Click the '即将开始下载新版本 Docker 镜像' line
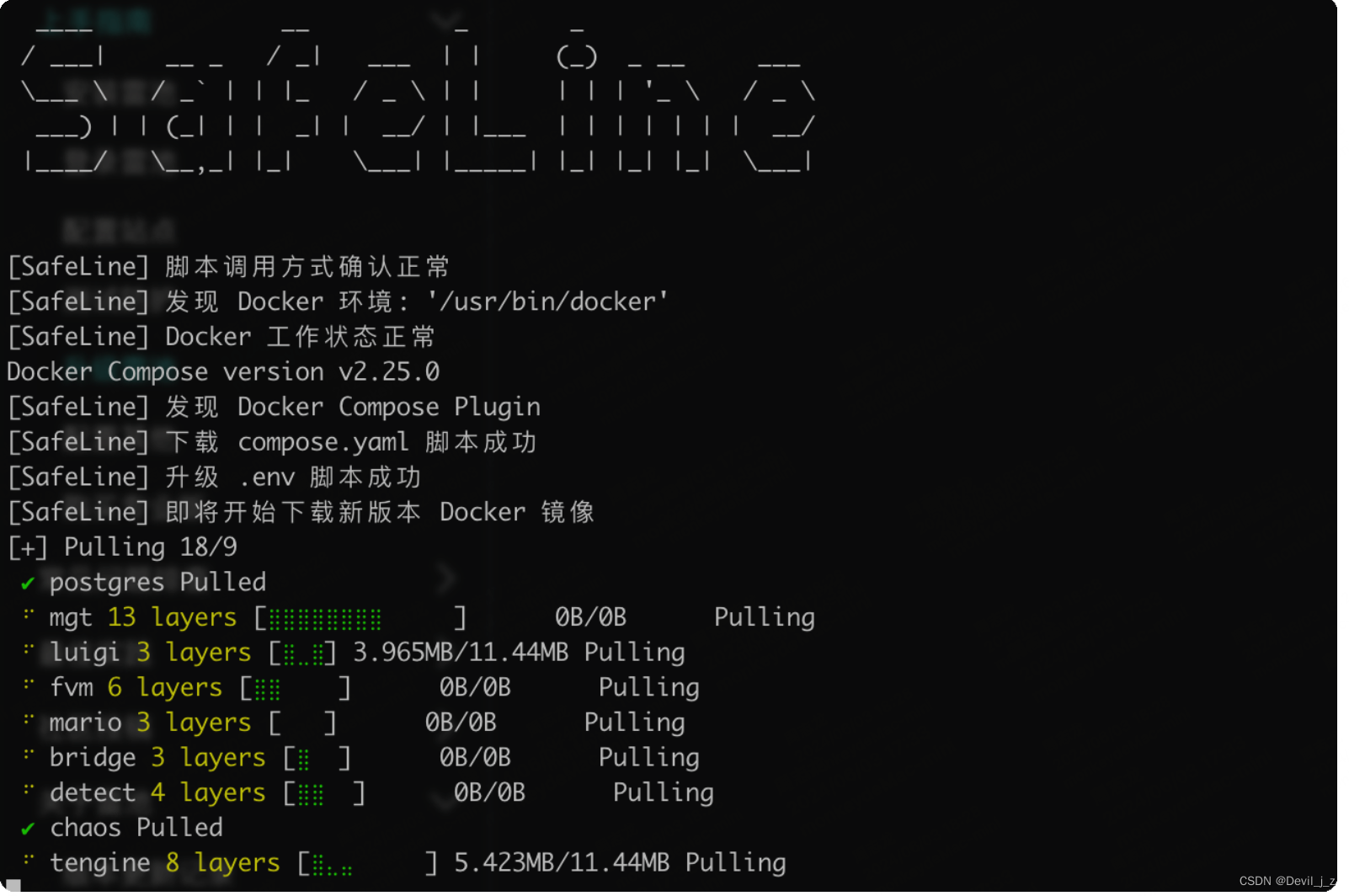The image size is (1349, 896). (301, 512)
